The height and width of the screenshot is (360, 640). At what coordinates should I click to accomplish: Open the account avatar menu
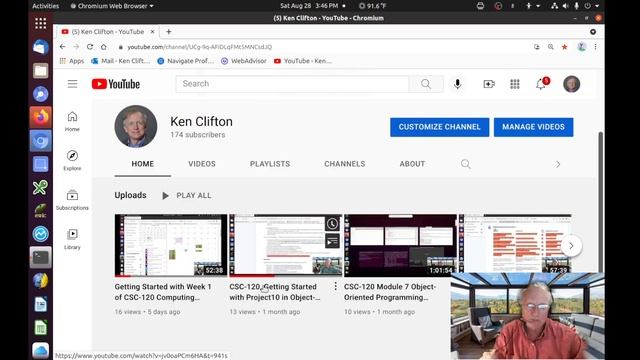point(571,84)
